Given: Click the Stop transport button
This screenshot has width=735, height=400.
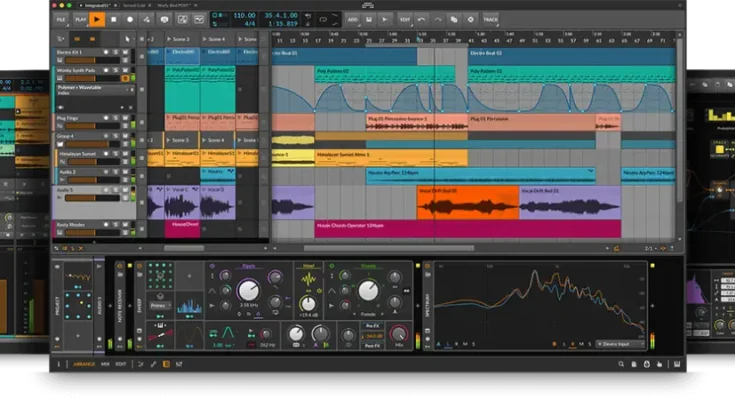Looking at the screenshot, I should click(112, 19).
